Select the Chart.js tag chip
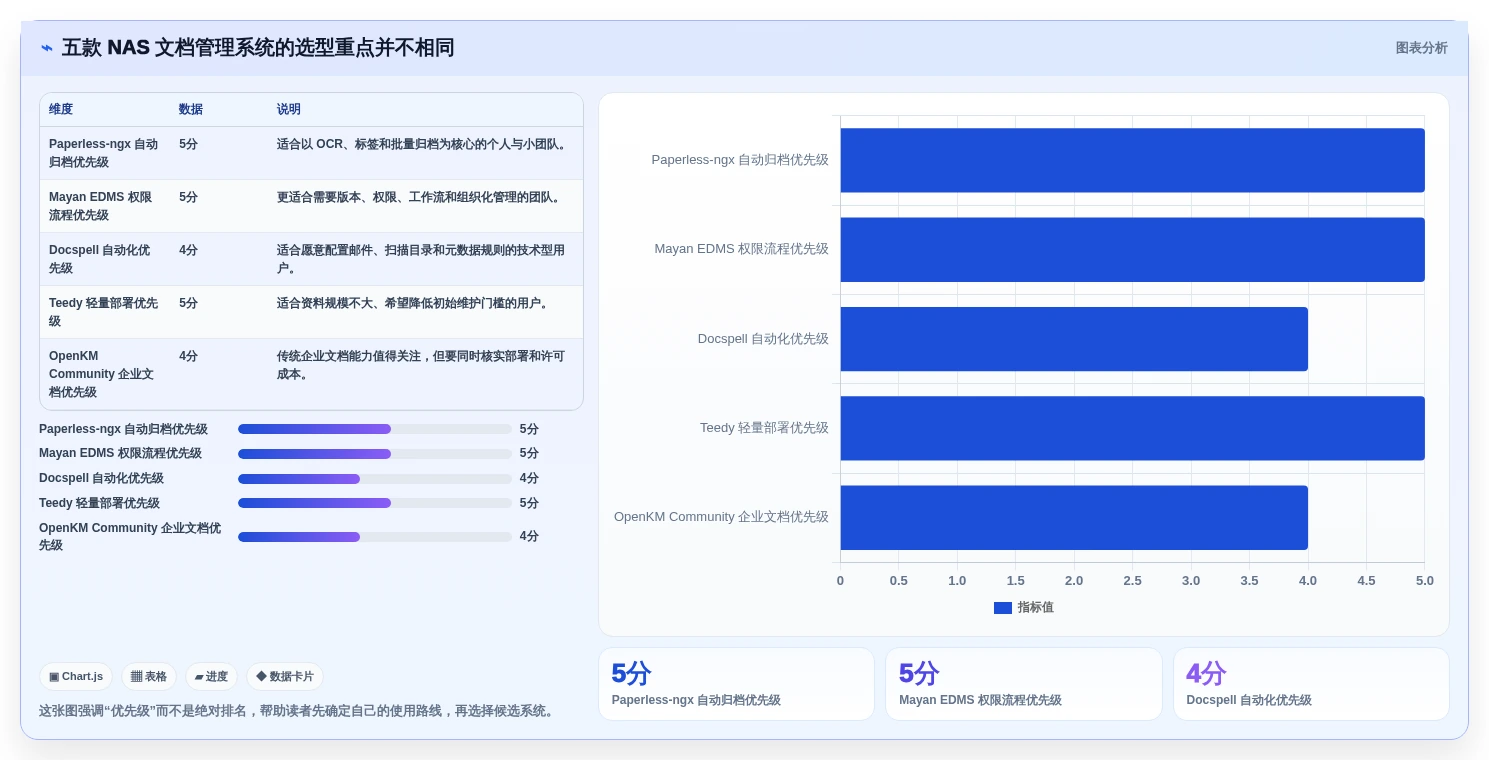 tap(76, 677)
